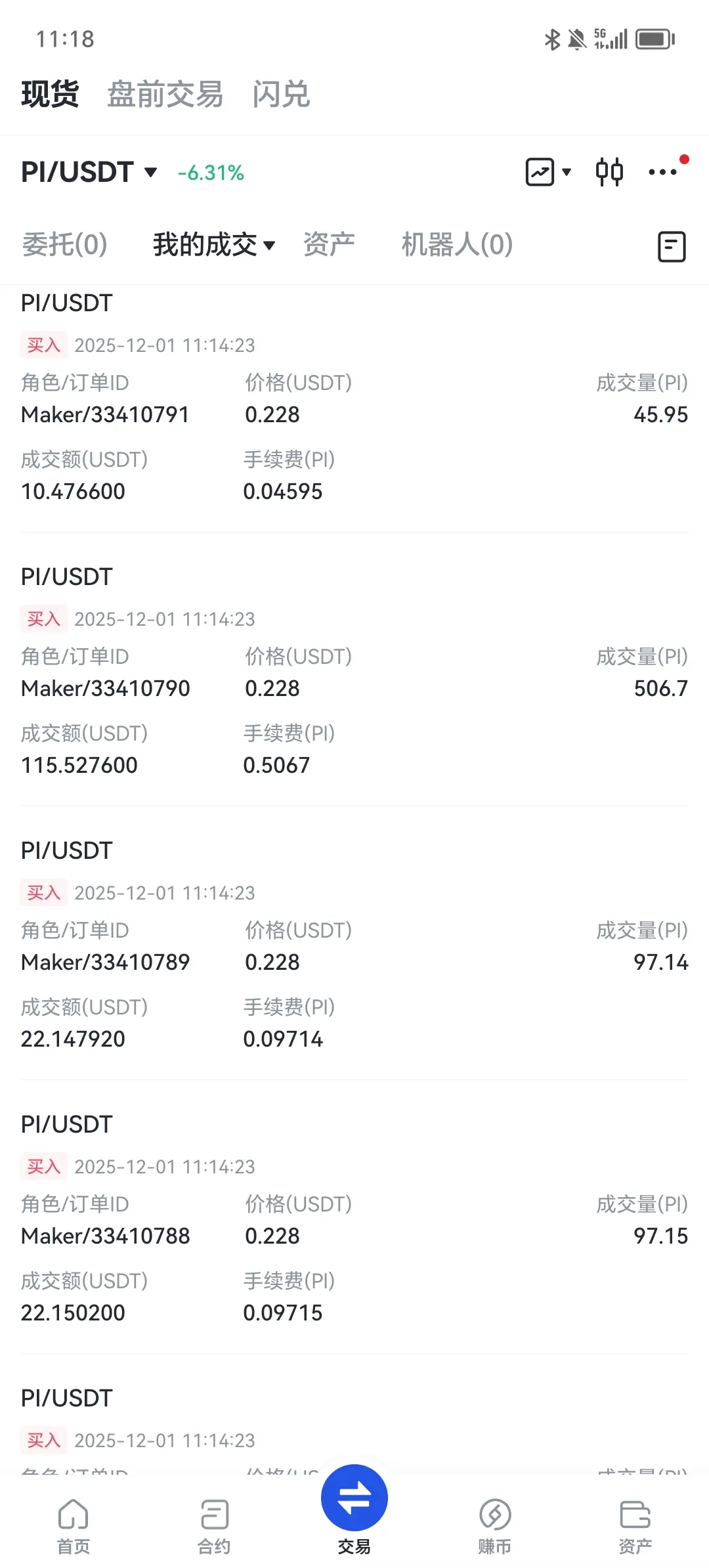Go to 首页 home icon
This screenshot has width=709, height=1568.
[x=74, y=1527]
